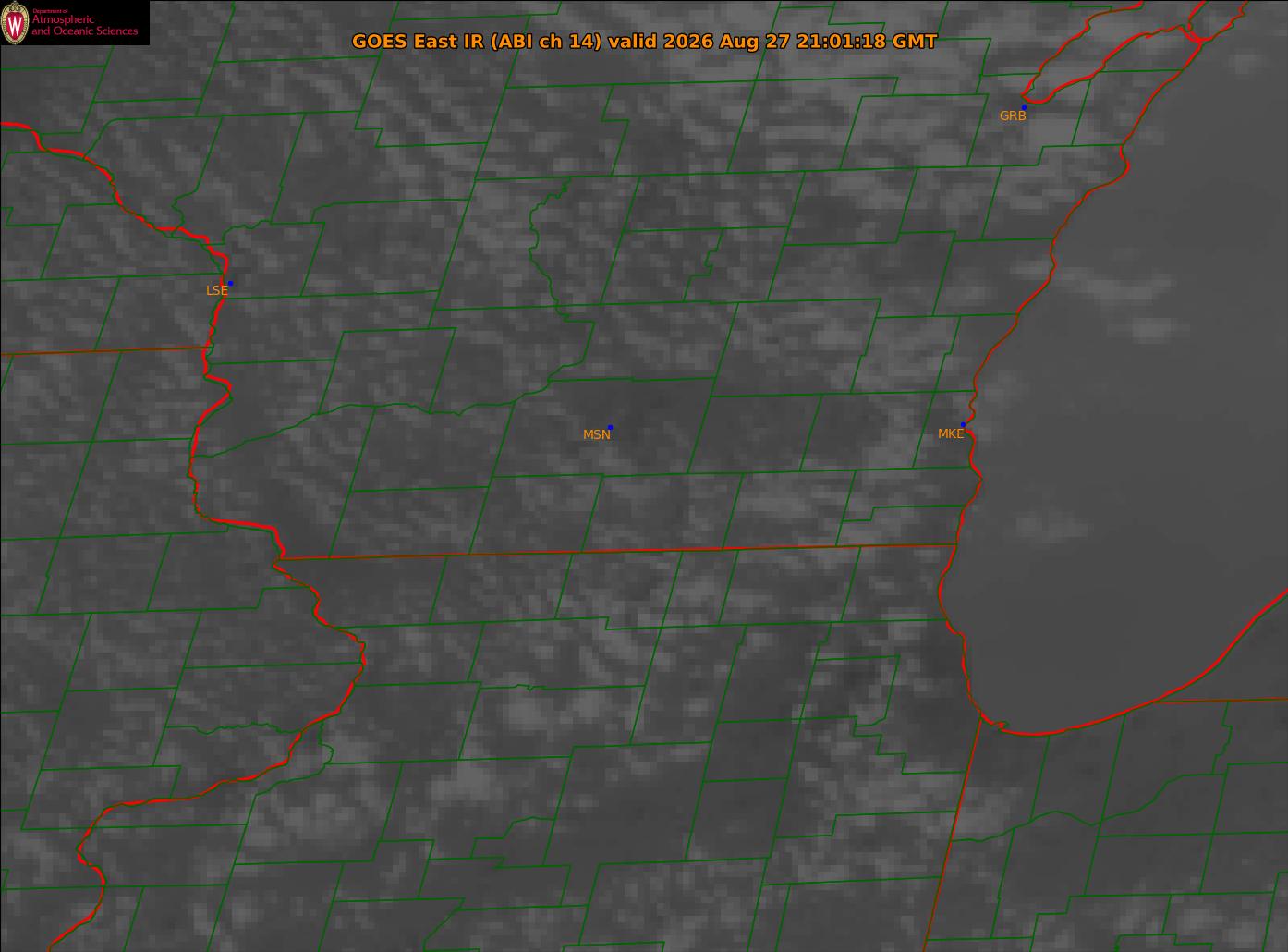This screenshot has width=1288, height=952.
Task: Click the Wisconsin-Illinois state border line
Action: [617, 551]
